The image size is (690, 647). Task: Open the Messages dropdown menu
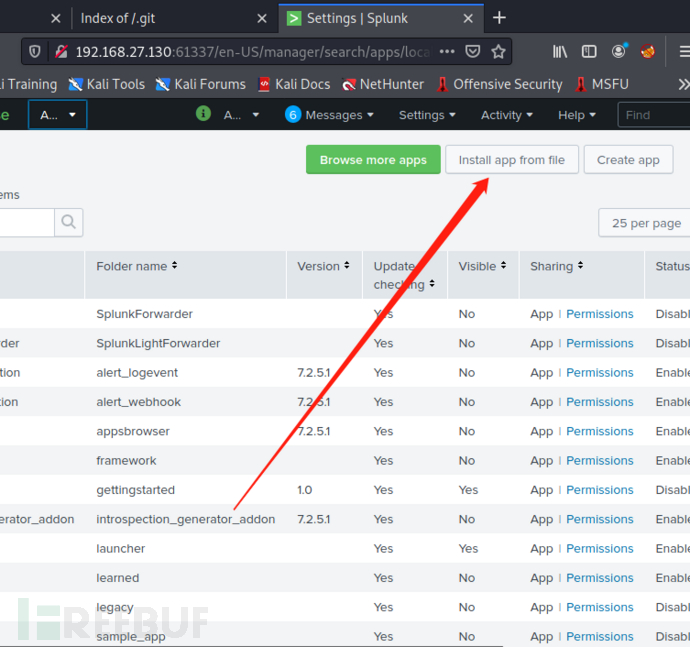[x=330, y=115]
